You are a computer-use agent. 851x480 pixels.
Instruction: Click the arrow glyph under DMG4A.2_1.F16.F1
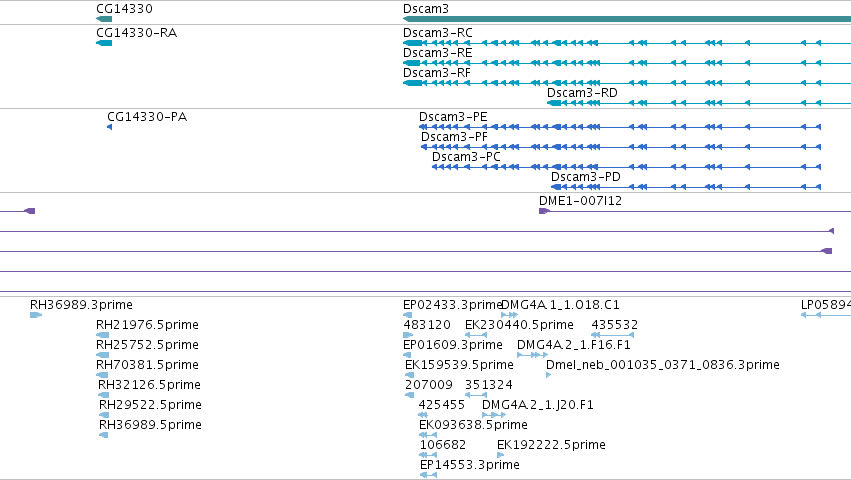point(532,355)
